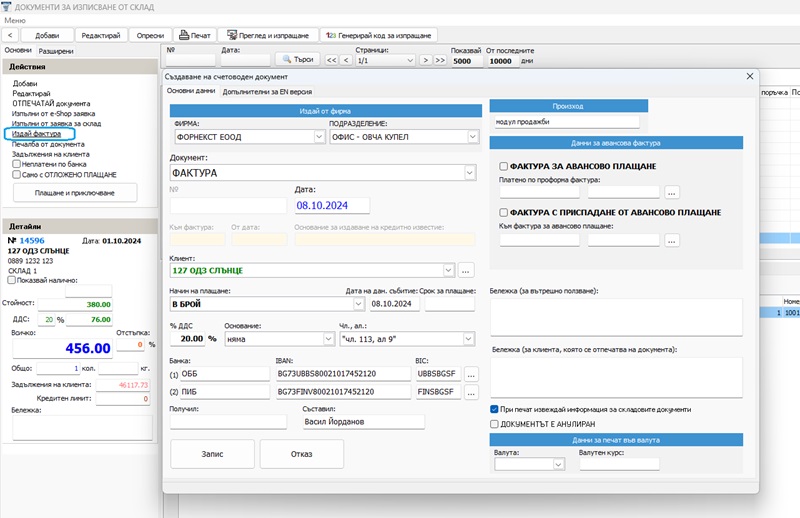
Task: Click Бележка за вътрешно ползване text area
Action: (x=616, y=317)
